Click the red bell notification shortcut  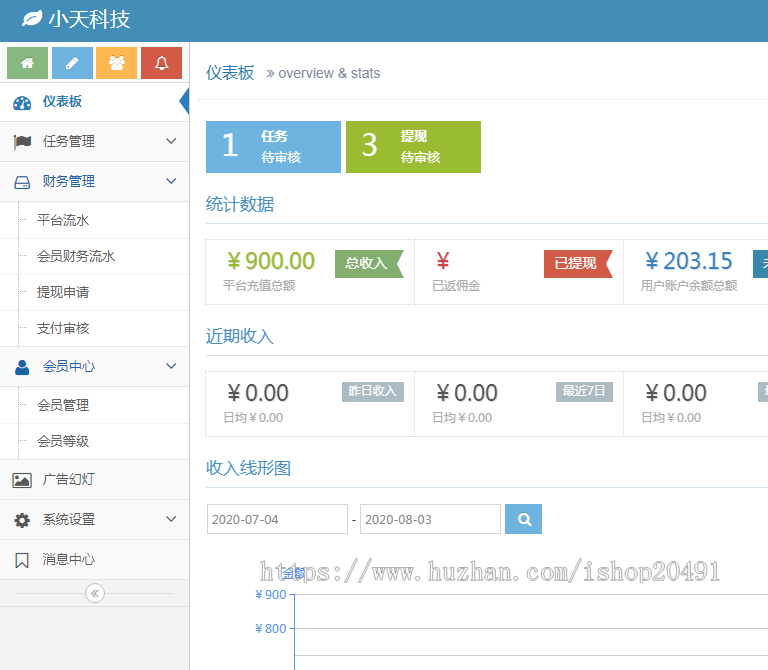[x=161, y=63]
